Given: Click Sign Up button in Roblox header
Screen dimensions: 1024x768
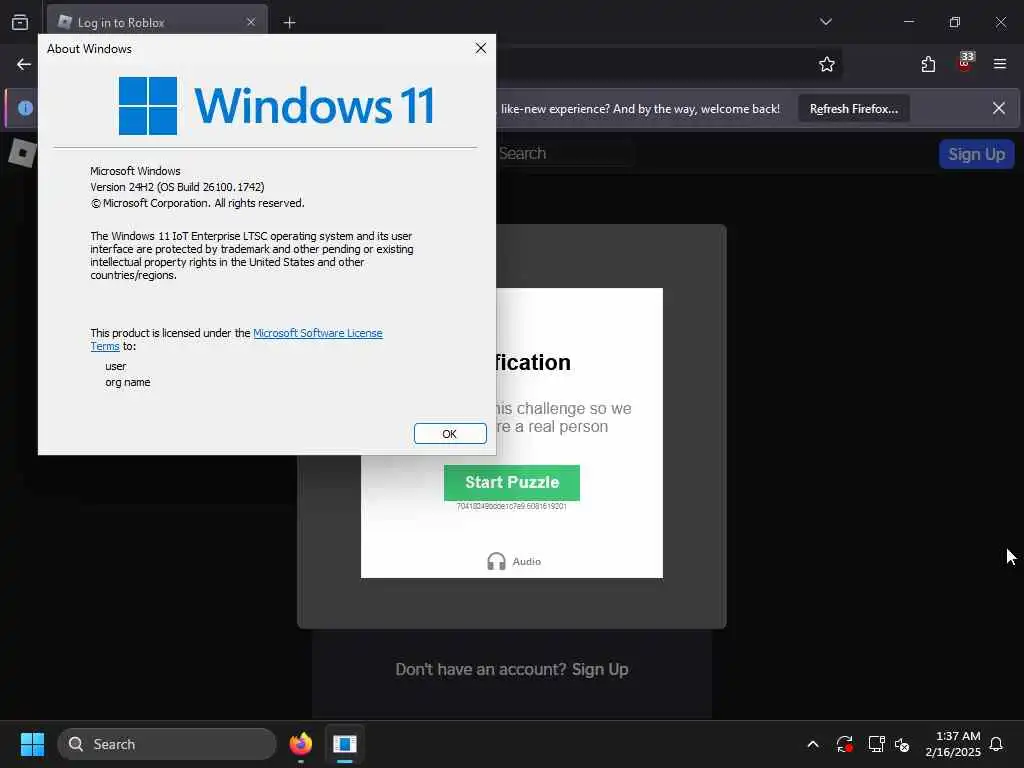Looking at the screenshot, I should coord(976,154).
